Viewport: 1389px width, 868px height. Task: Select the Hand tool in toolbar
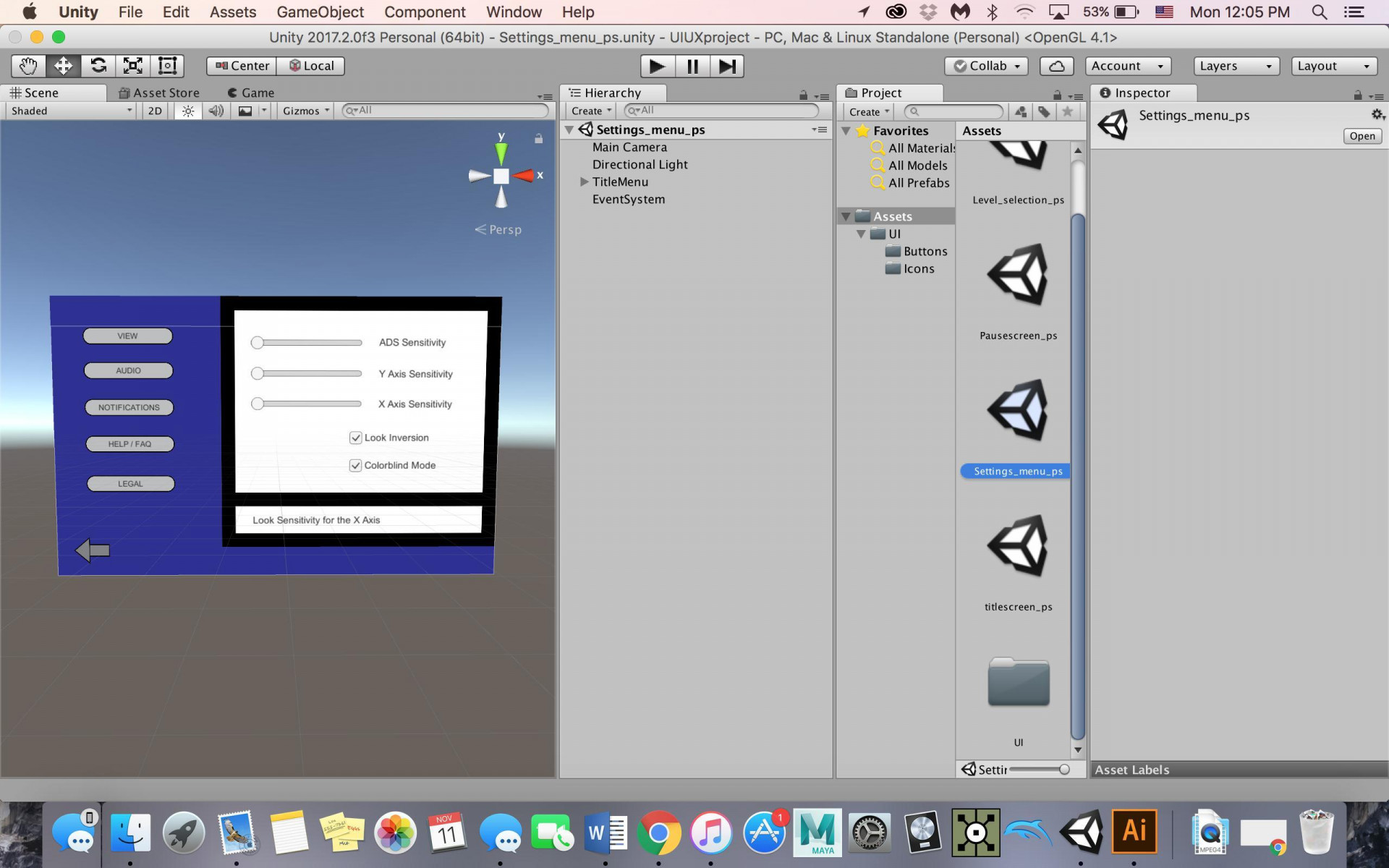pos(28,66)
